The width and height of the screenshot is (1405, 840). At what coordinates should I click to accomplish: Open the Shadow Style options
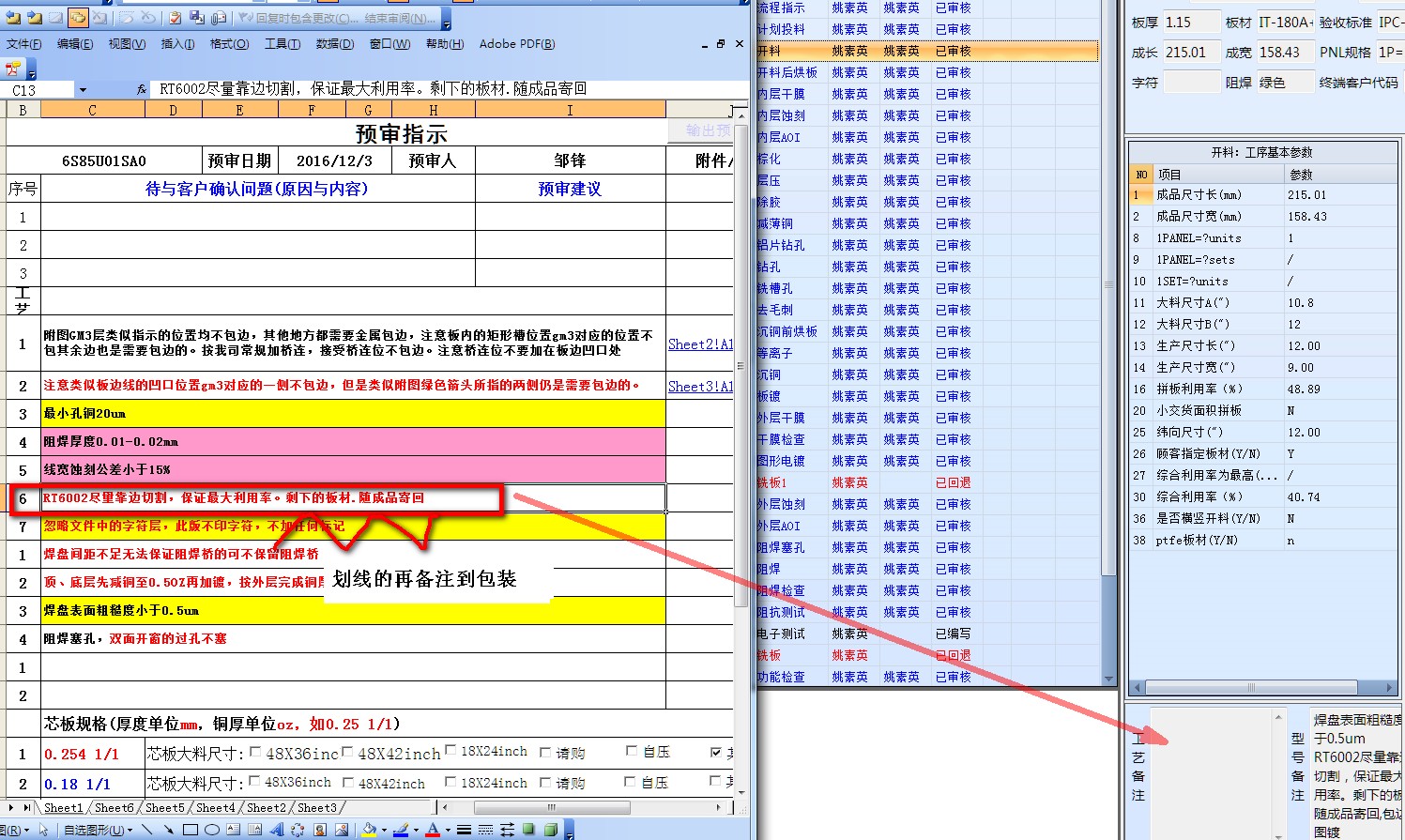[x=527, y=829]
